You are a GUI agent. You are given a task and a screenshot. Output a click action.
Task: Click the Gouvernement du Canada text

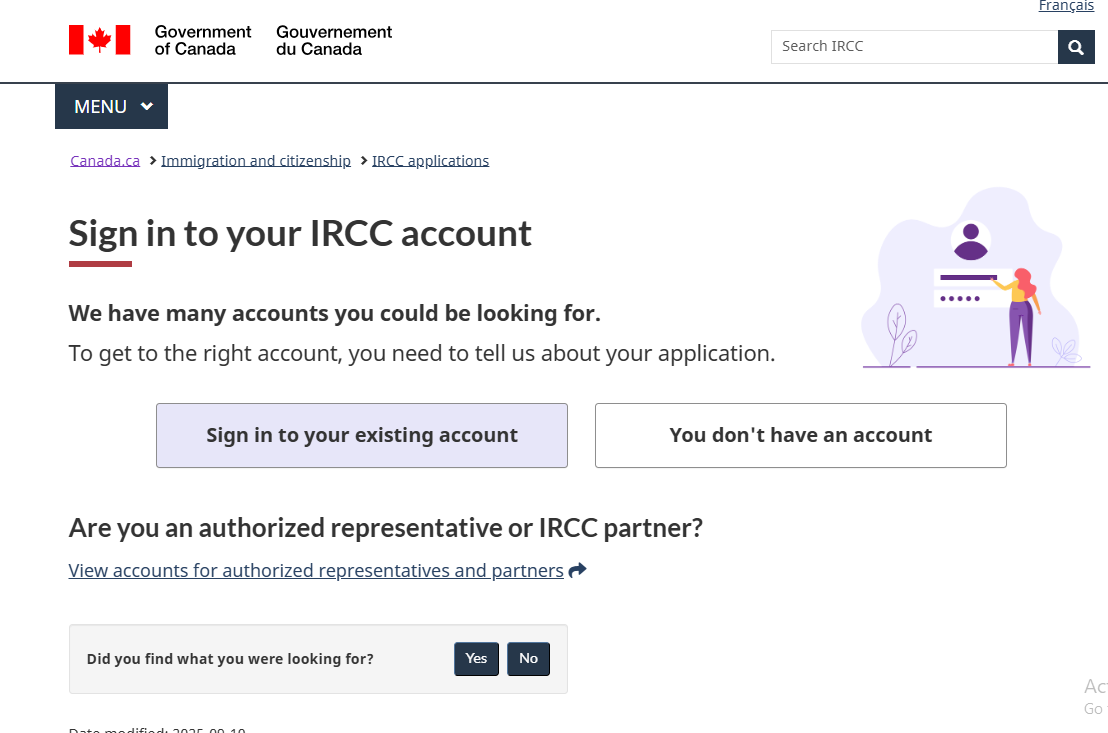pos(334,40)
